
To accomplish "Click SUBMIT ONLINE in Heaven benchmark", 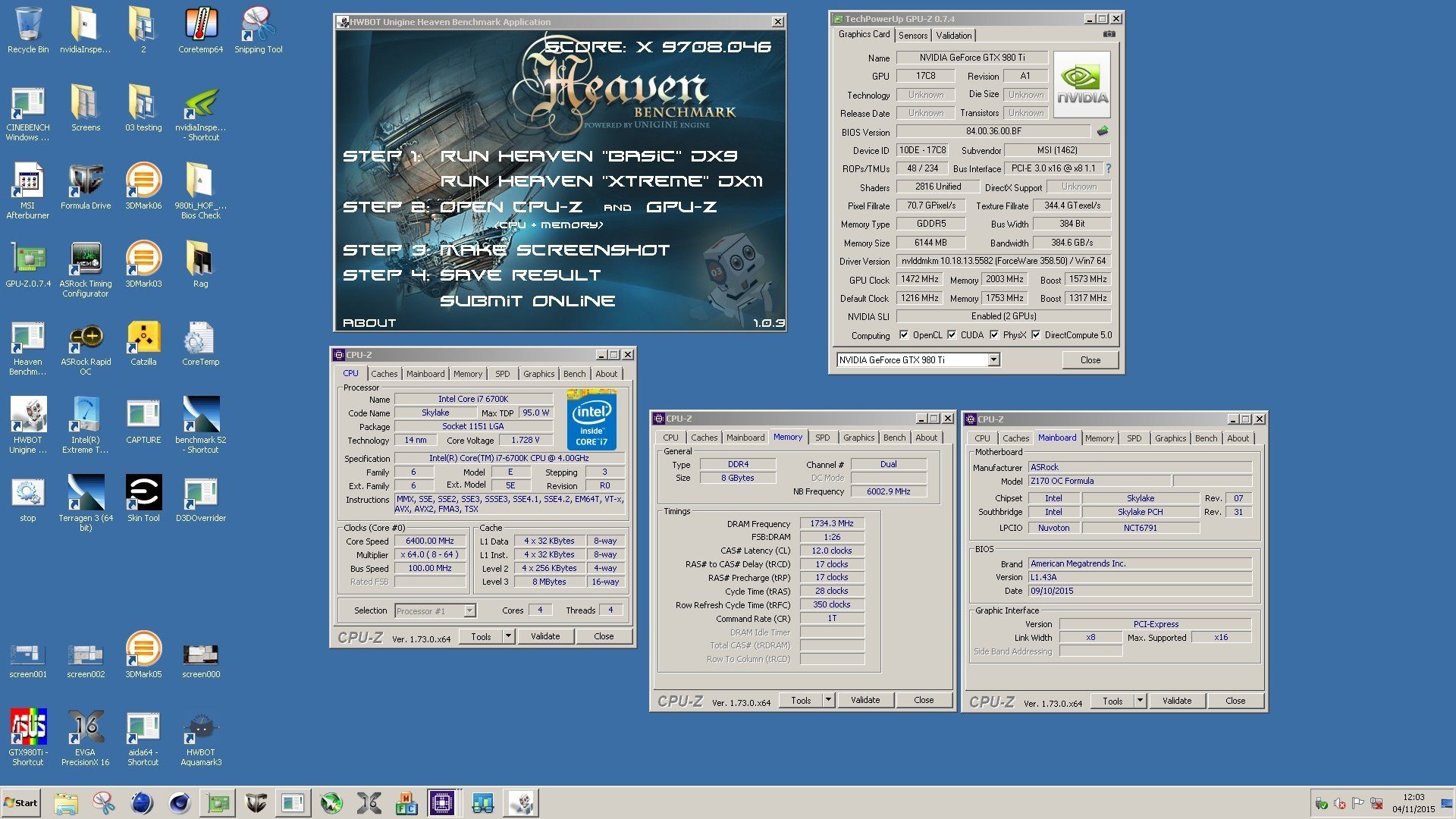I will (528, 301).
